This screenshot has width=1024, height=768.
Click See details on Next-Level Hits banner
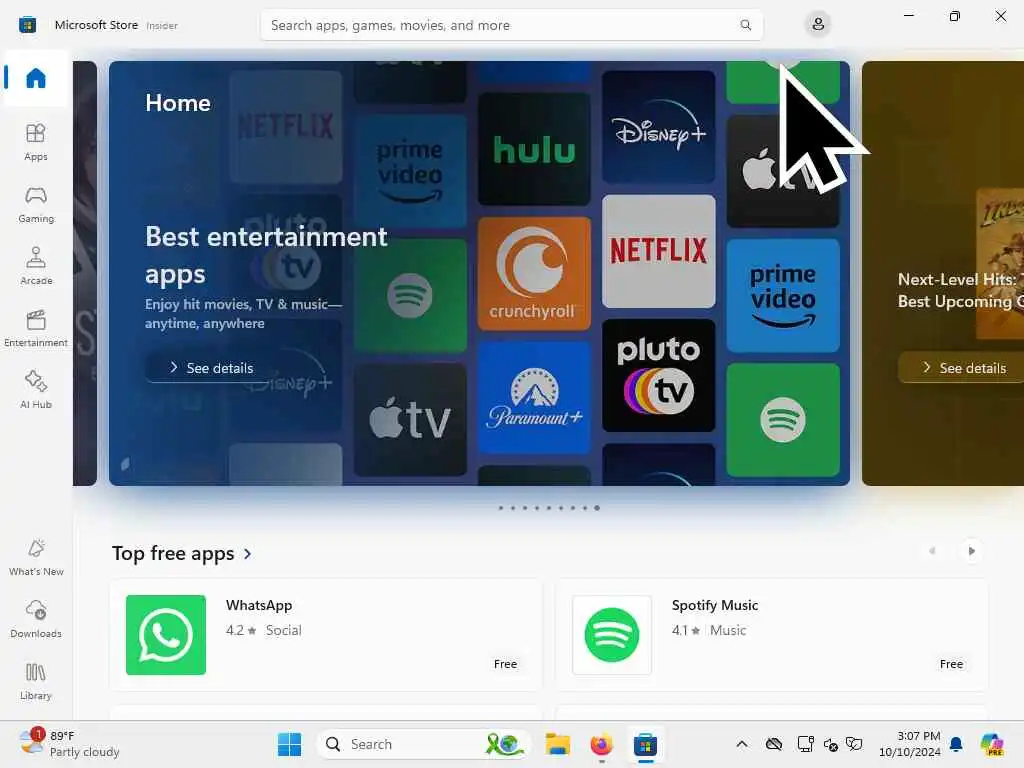click(x=963, y=368)
